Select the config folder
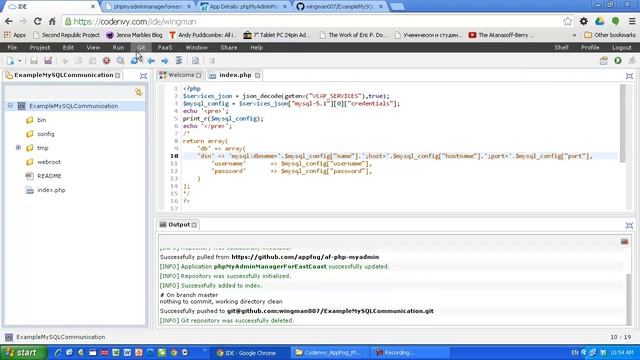The width and height of the screenshot is (640, 360). pyautogui.click(x=46, y=134)
